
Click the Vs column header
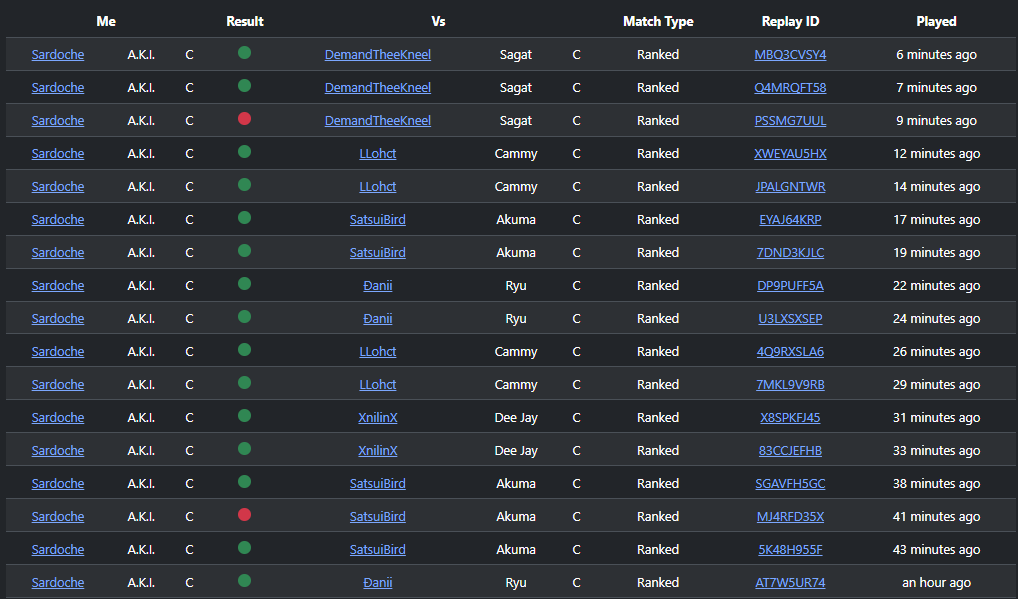[438, 21]
